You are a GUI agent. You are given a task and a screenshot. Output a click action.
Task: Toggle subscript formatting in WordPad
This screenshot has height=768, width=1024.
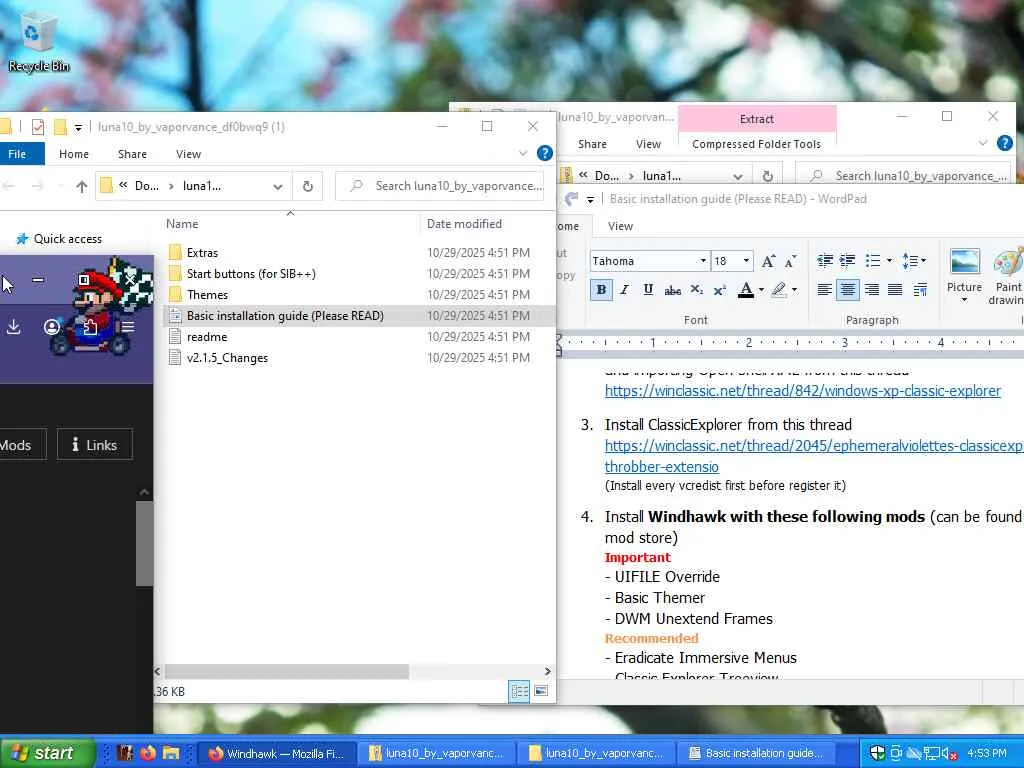tap(696, 290)
